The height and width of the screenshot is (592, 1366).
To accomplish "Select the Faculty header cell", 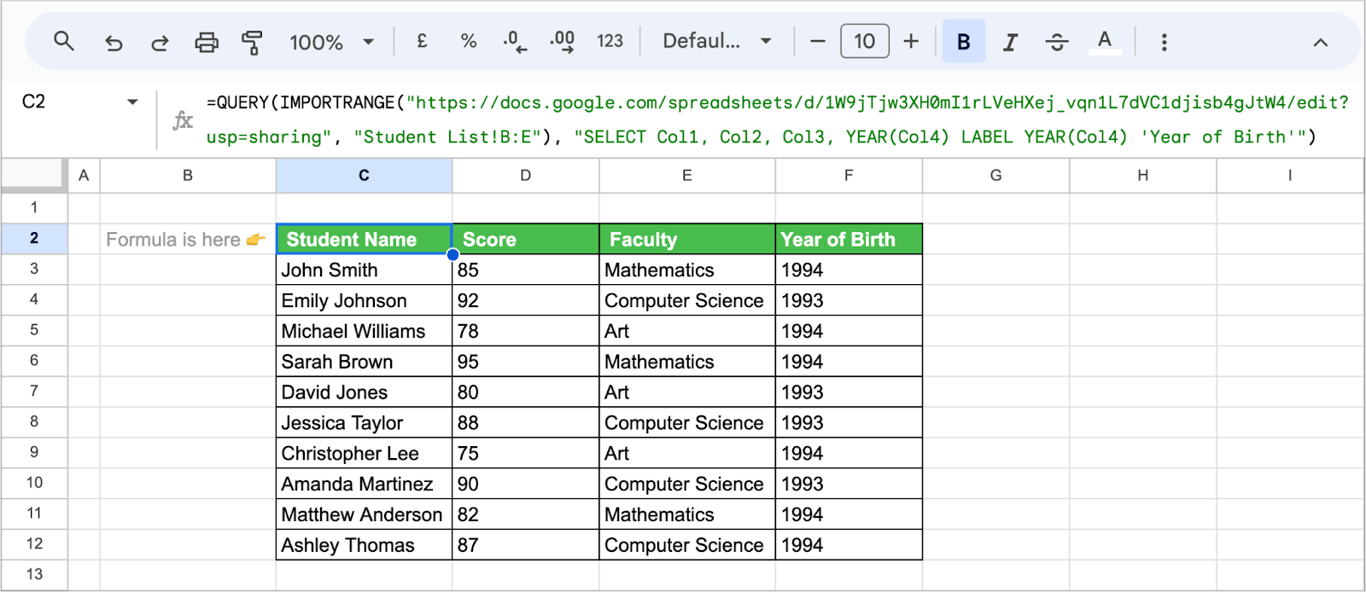I will coord(687,239).
